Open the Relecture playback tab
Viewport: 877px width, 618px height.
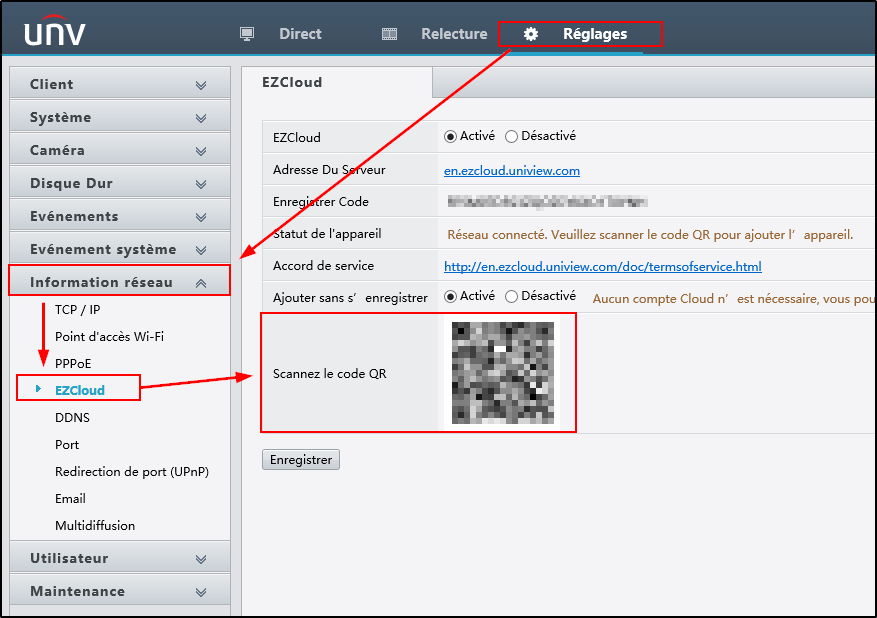click(454, 34)
